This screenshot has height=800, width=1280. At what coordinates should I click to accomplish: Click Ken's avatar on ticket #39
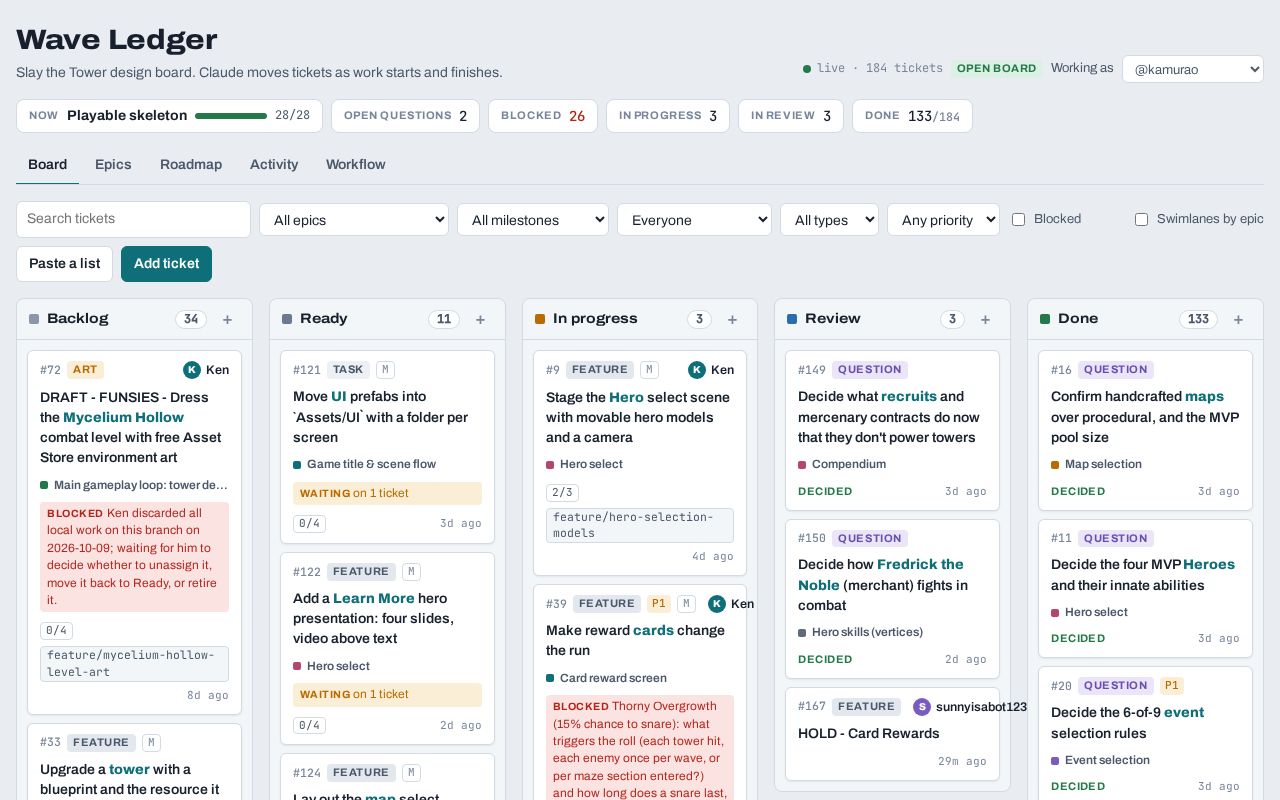(717, 604)
